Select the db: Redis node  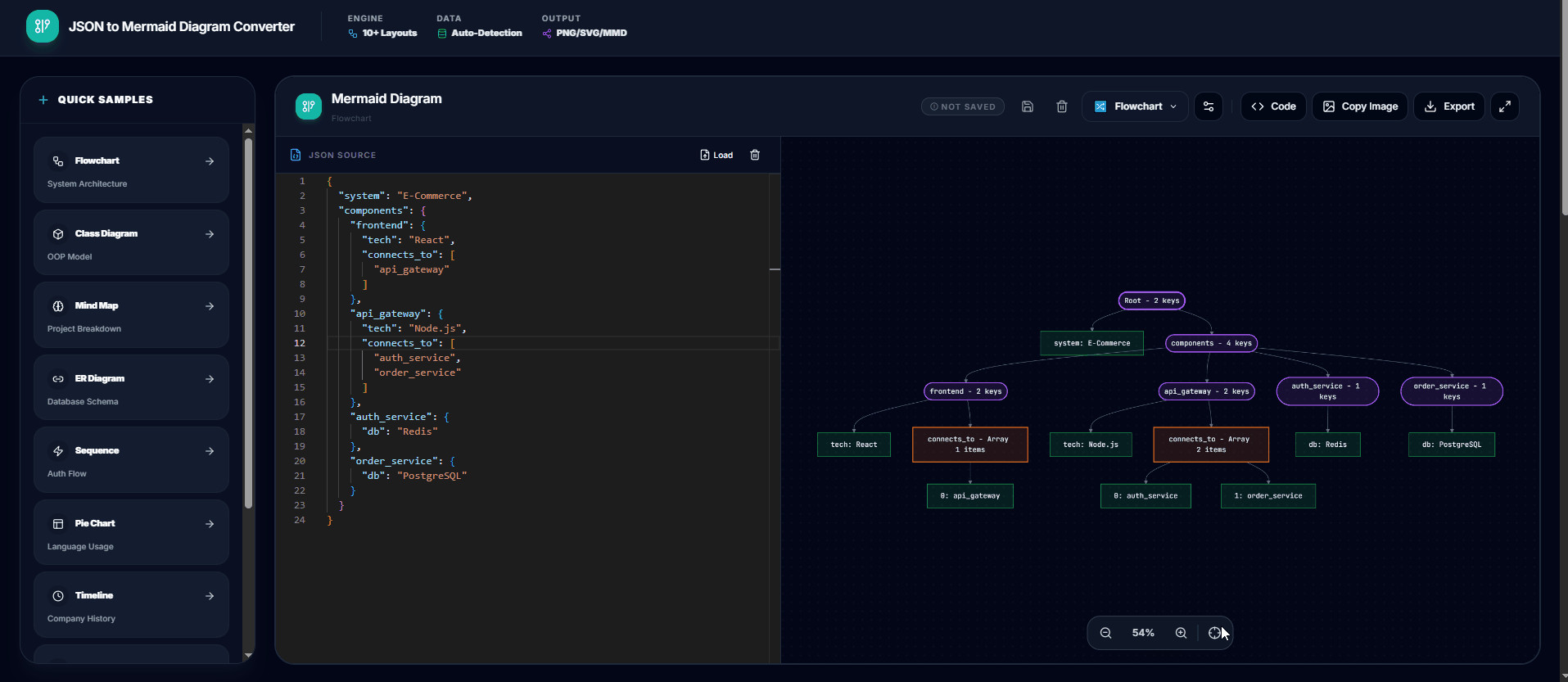[1327, 445]
